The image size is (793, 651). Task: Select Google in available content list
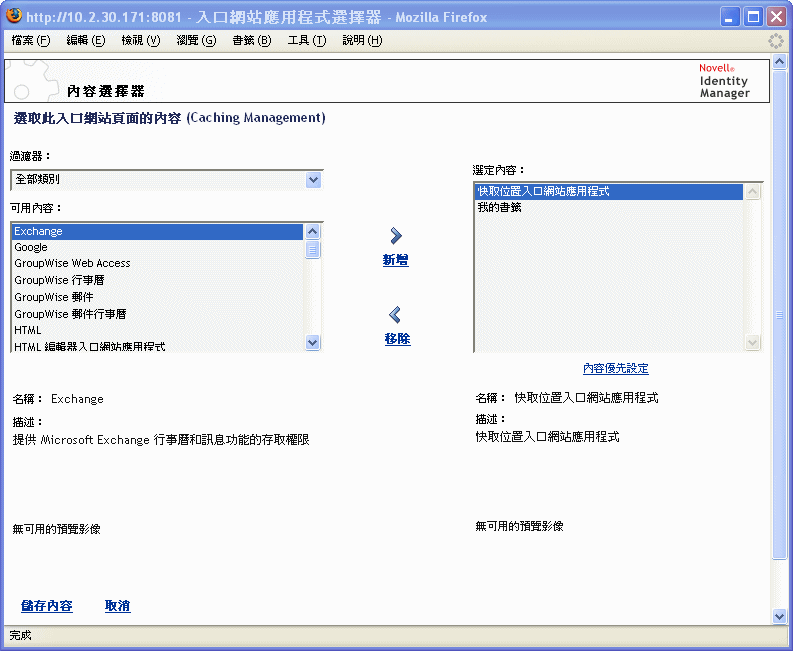pyautogui.click(x=157, y=247)
